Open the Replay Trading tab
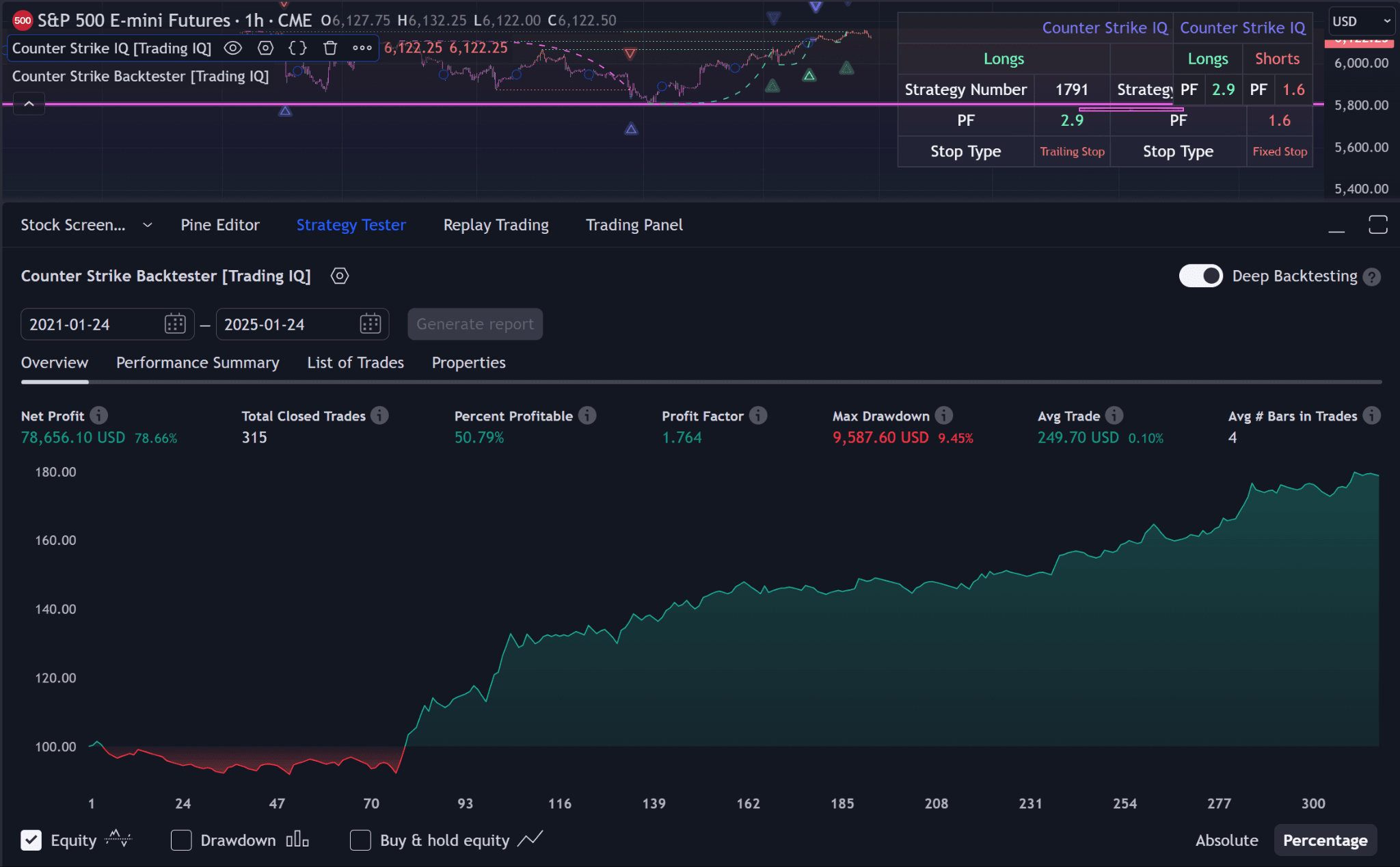The image size is (1400, 867). (496, 225)
